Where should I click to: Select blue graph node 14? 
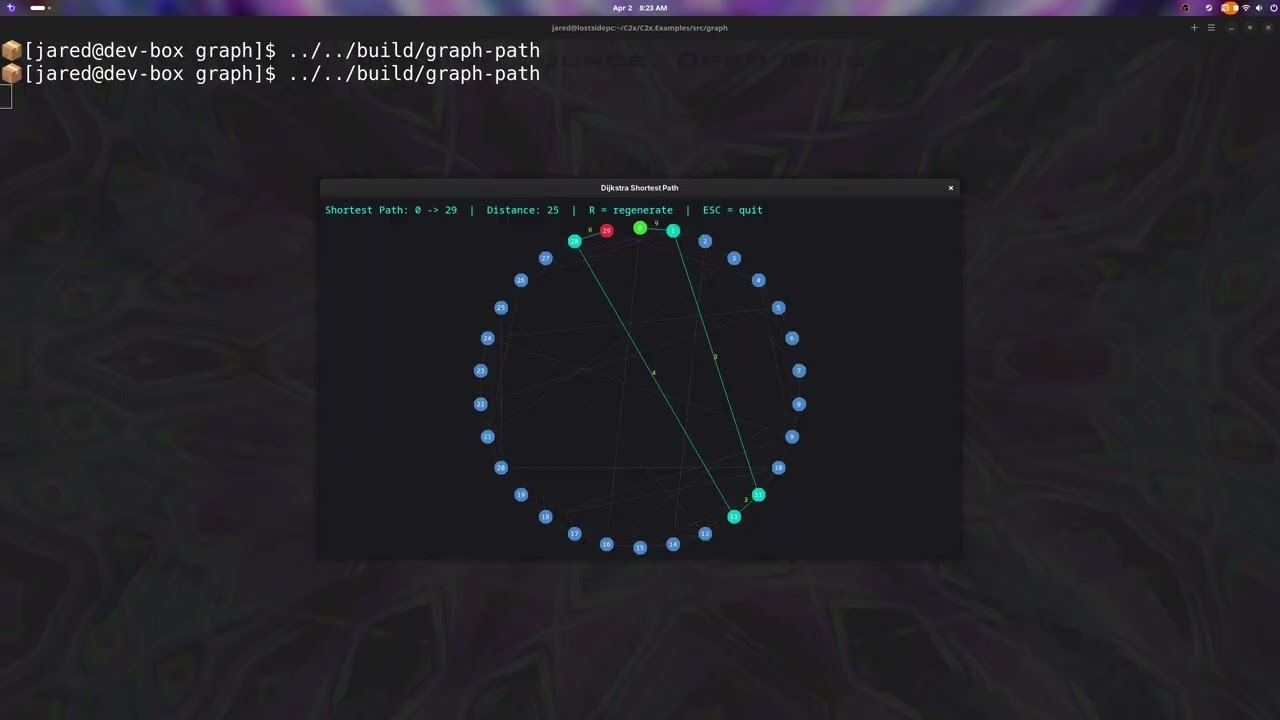pyautogui.click(x=673, y=544)
